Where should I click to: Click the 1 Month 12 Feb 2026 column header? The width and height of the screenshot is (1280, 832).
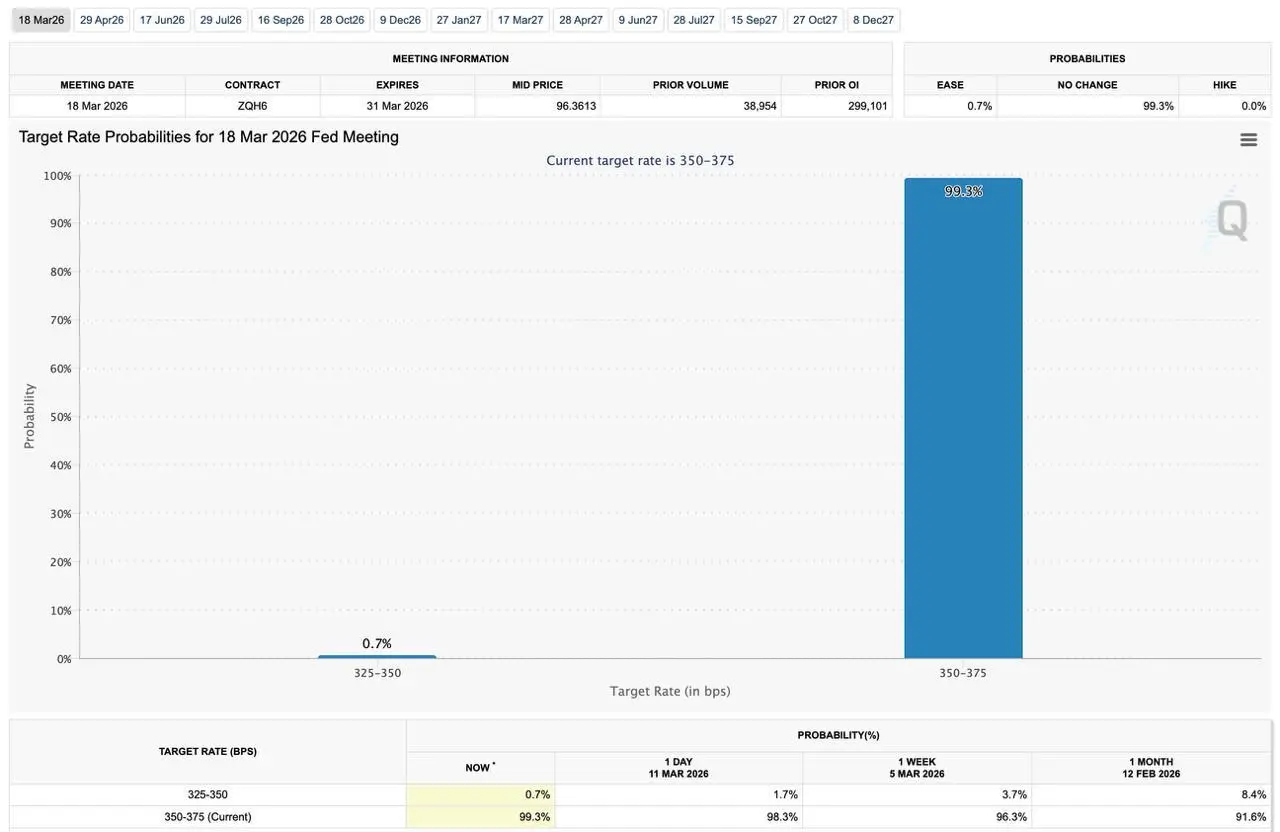pyautogui.click(x=1151, y=768)
